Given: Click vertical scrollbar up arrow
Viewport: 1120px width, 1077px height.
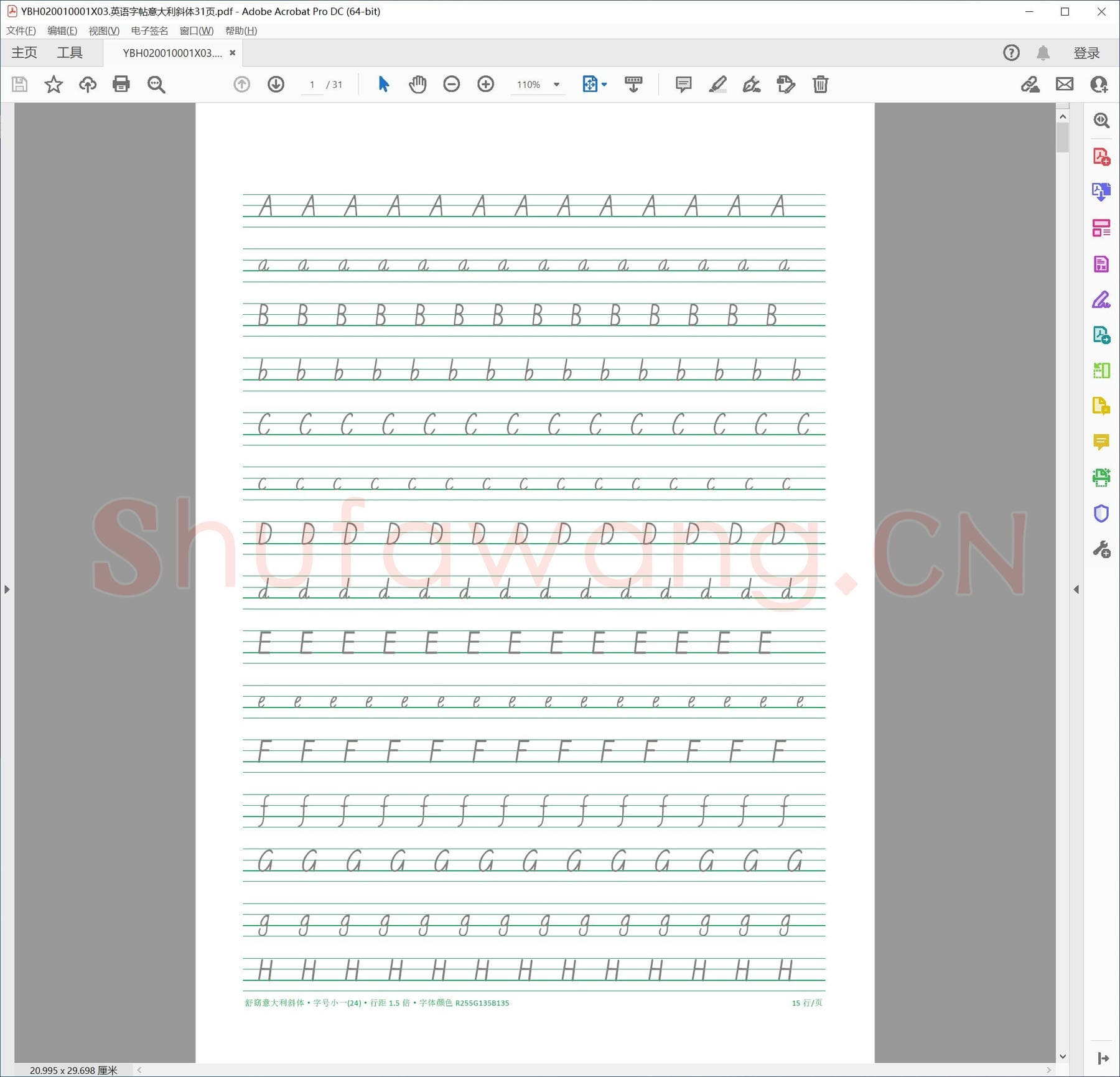Looking at the screenshot, I should [1063, 116].
